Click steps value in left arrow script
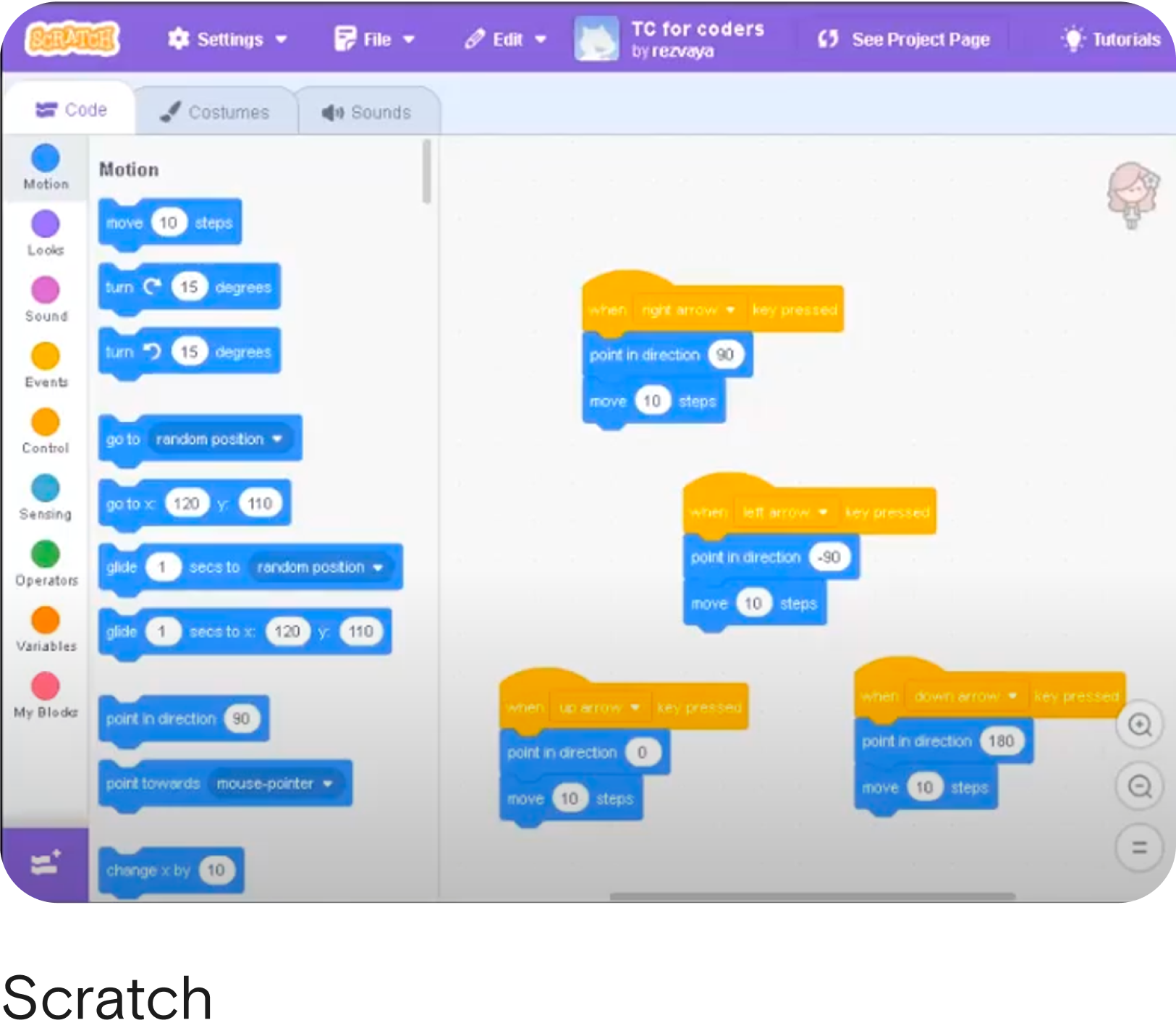Image resolution: width=1176 pixels, height=1036 pixels. [753, 603]
